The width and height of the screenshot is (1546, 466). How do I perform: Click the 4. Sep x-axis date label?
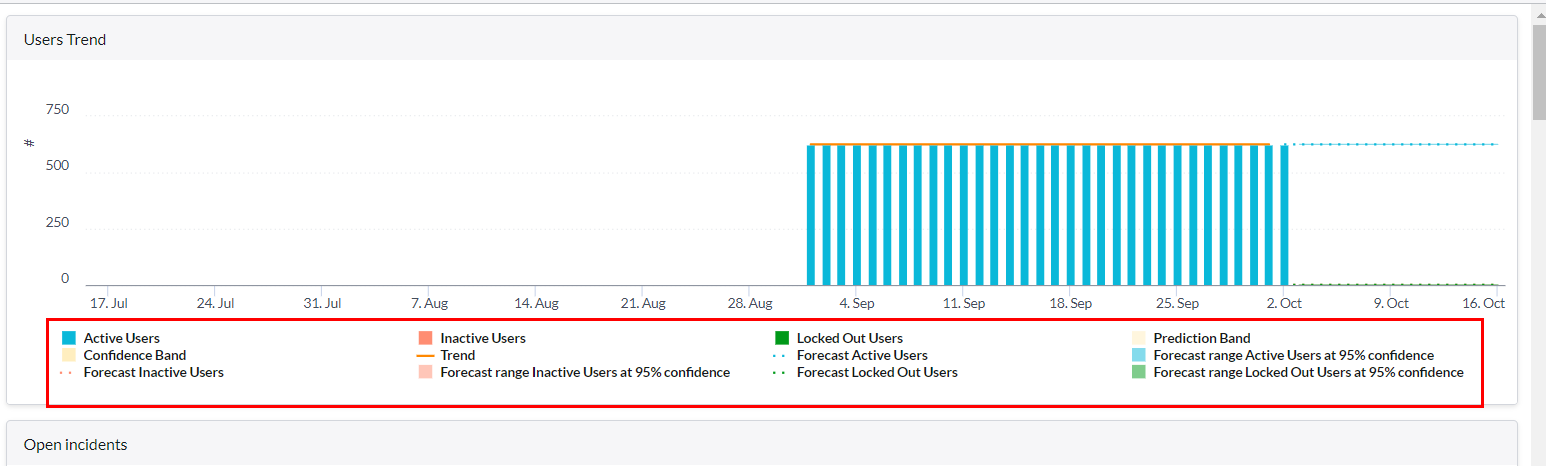pos(857,303)
